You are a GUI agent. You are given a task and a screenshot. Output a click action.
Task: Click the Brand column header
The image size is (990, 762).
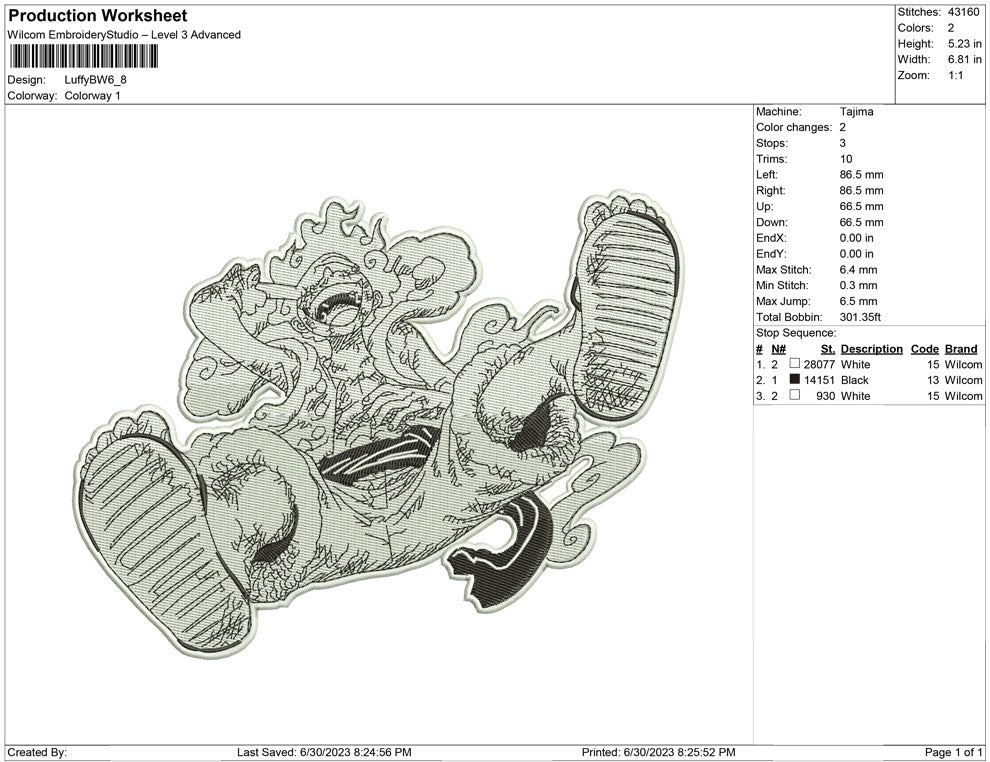pyautogui.click(x=961, y=349)
